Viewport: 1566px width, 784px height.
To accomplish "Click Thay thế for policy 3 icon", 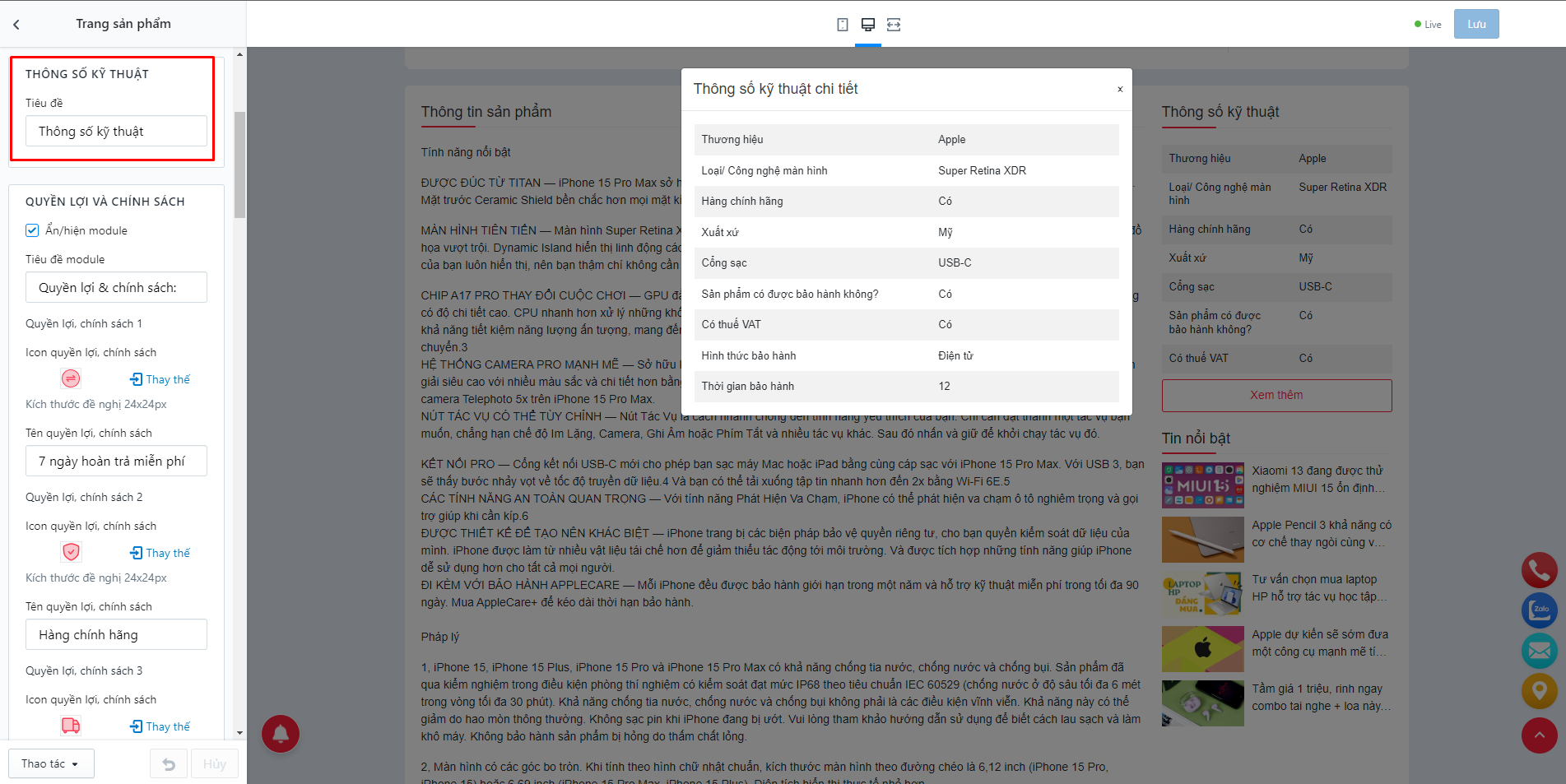I will pyautogui.click(x=160, y=726).
